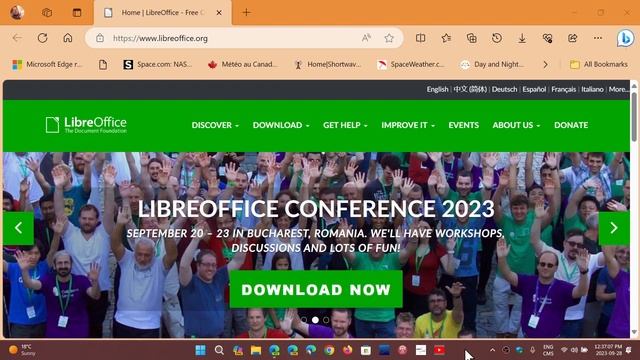Show previous carousel slide

tap(18, 228)
